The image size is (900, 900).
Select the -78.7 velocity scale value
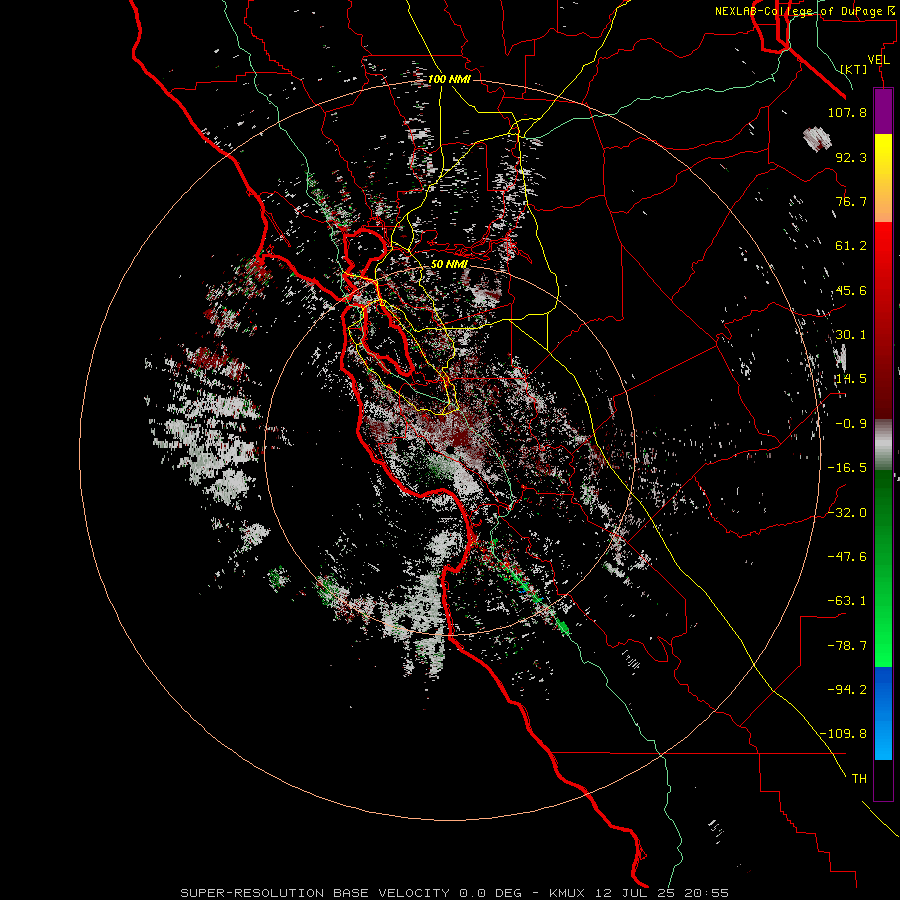click(847, 646)
